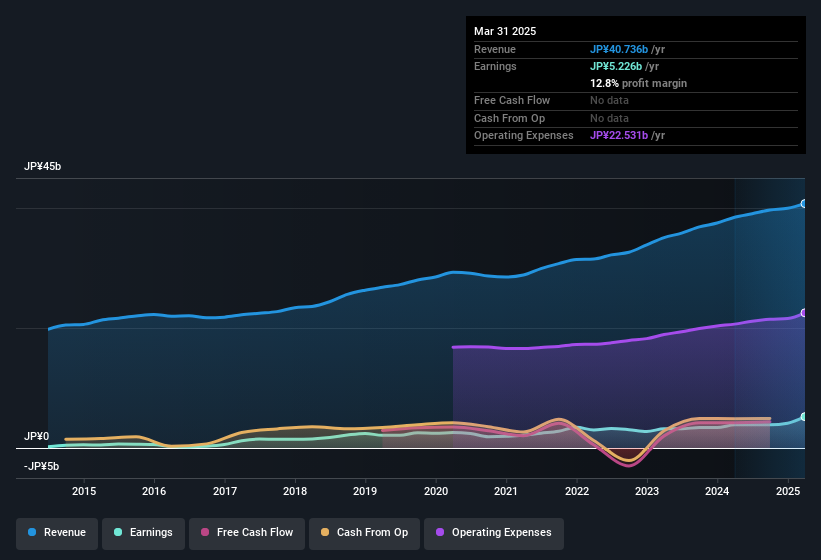Click the Operating Expenses label in tooltip
Image resolution: width=821 pixels, height=560 pixels.
click(524, 136)
